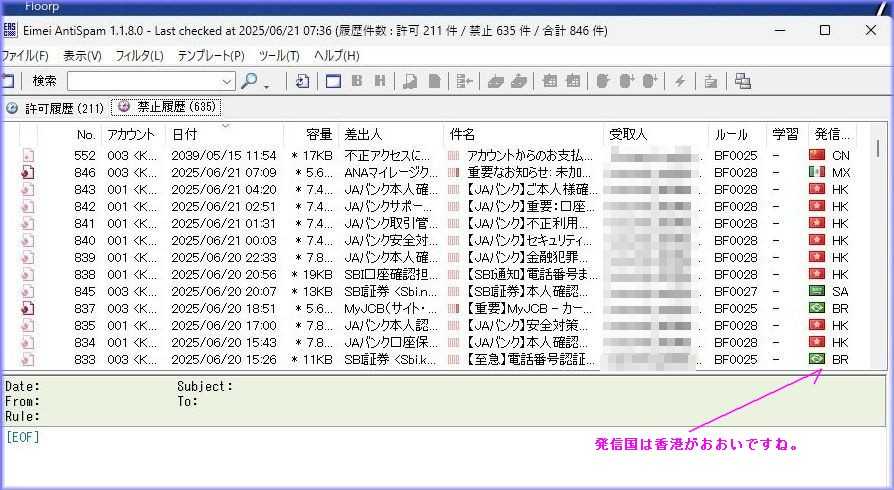Viewport: 894px width, 490px height.
Task: Click the subject marker icon in row 838
Action: tap(454, 274)
